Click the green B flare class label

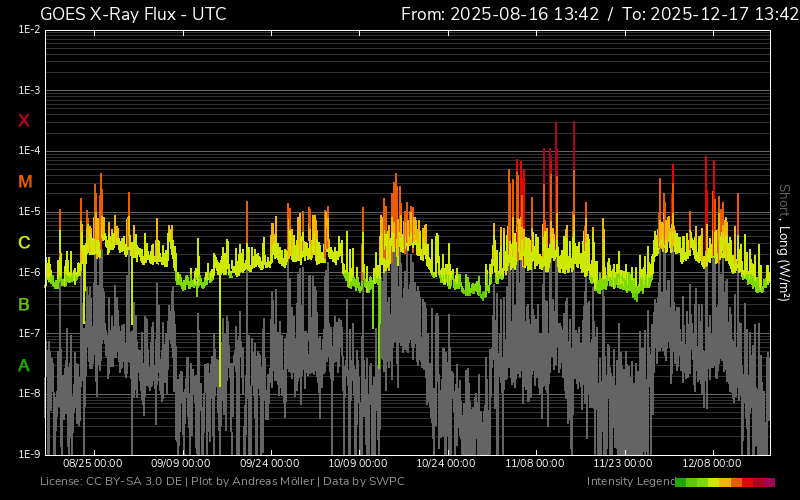(24, 305)
